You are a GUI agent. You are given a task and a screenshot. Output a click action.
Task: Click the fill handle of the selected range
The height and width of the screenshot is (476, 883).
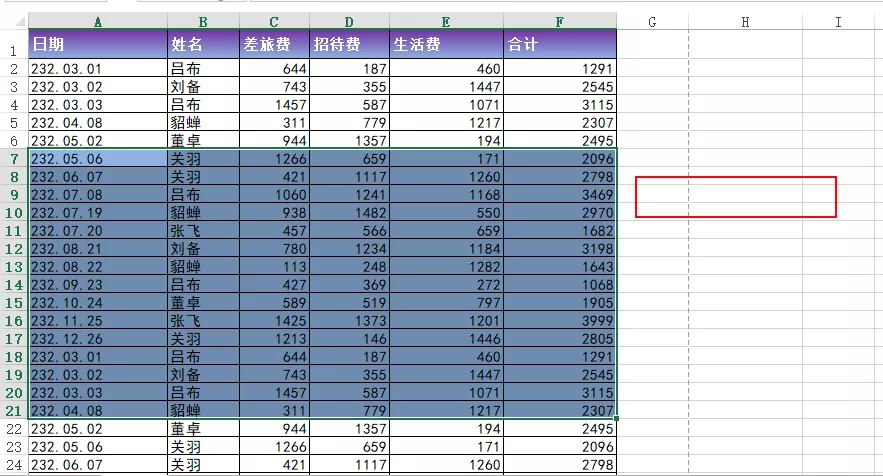point(617,419)
